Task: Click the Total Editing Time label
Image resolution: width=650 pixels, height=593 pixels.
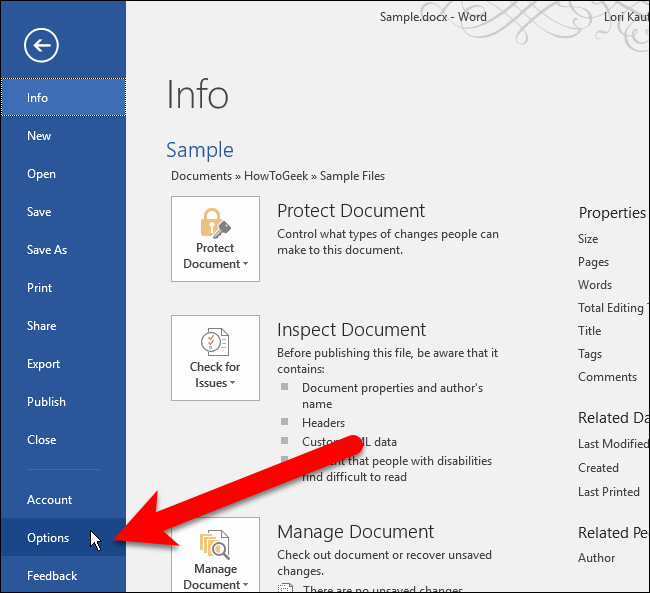Action: coord(612,308)
